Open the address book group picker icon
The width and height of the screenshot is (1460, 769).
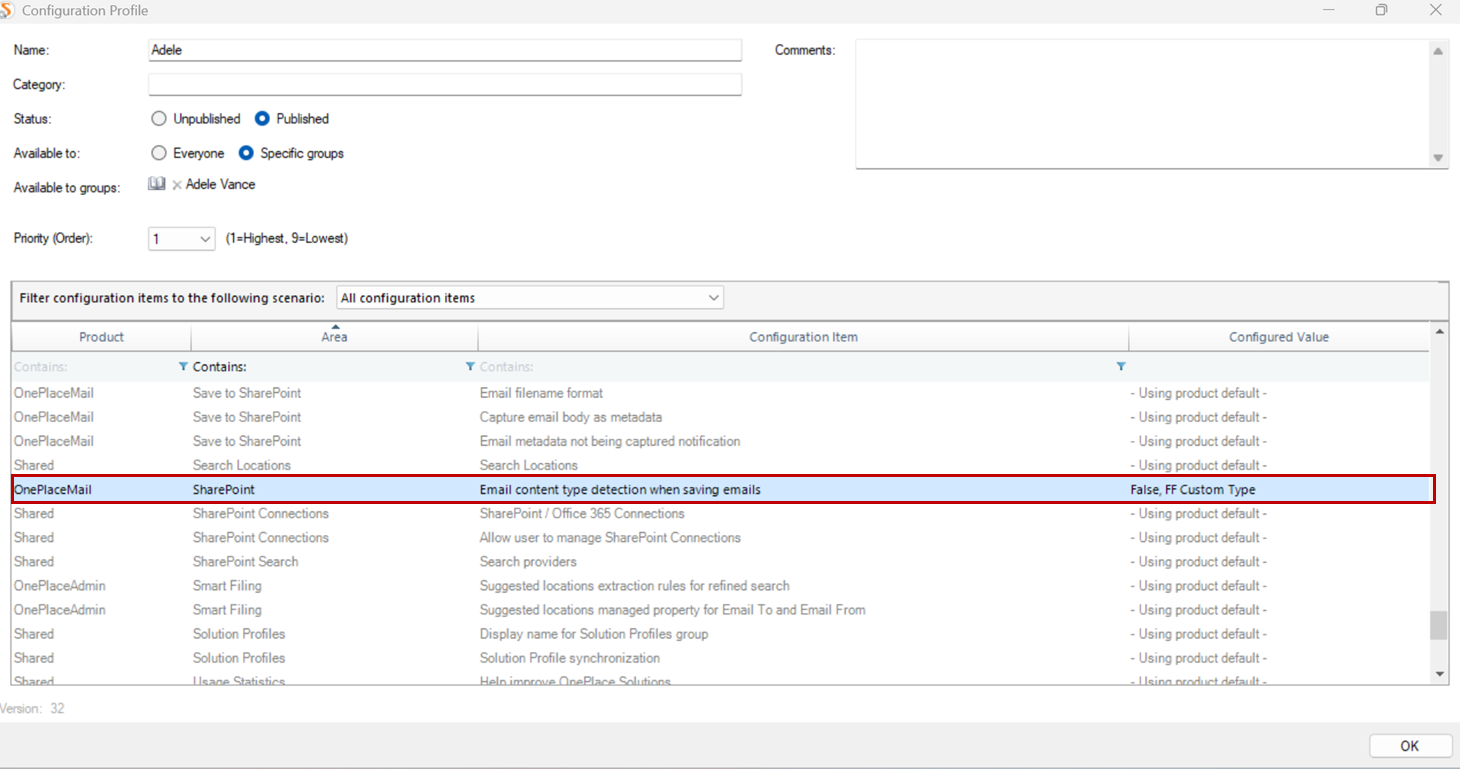coord(157,184)
